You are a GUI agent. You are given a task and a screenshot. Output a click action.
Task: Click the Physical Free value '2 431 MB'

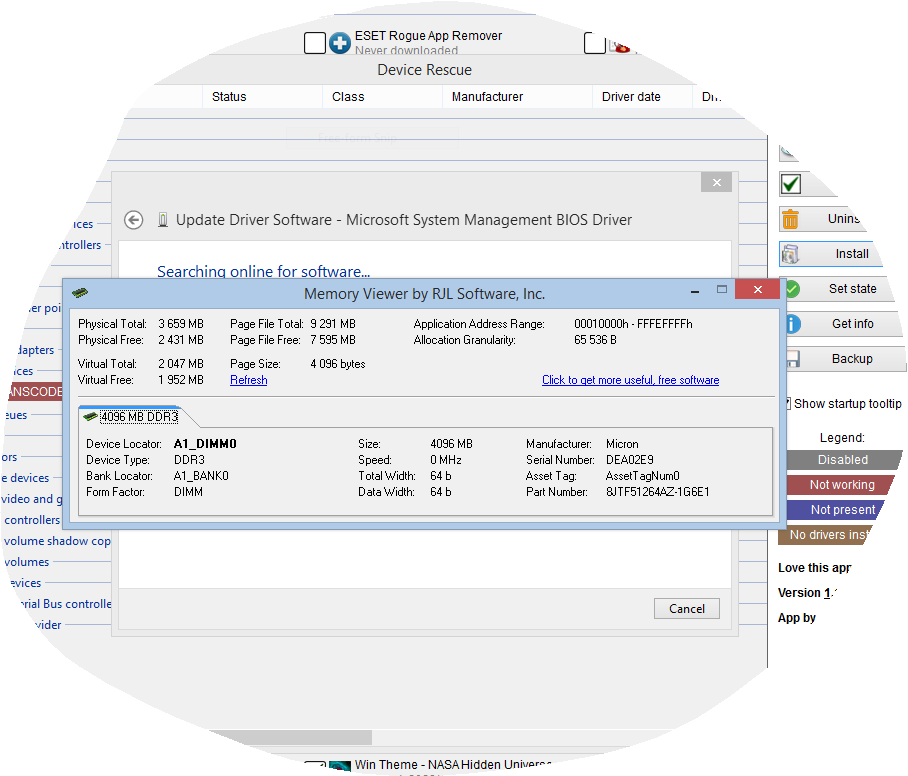[x=181, y=340]
